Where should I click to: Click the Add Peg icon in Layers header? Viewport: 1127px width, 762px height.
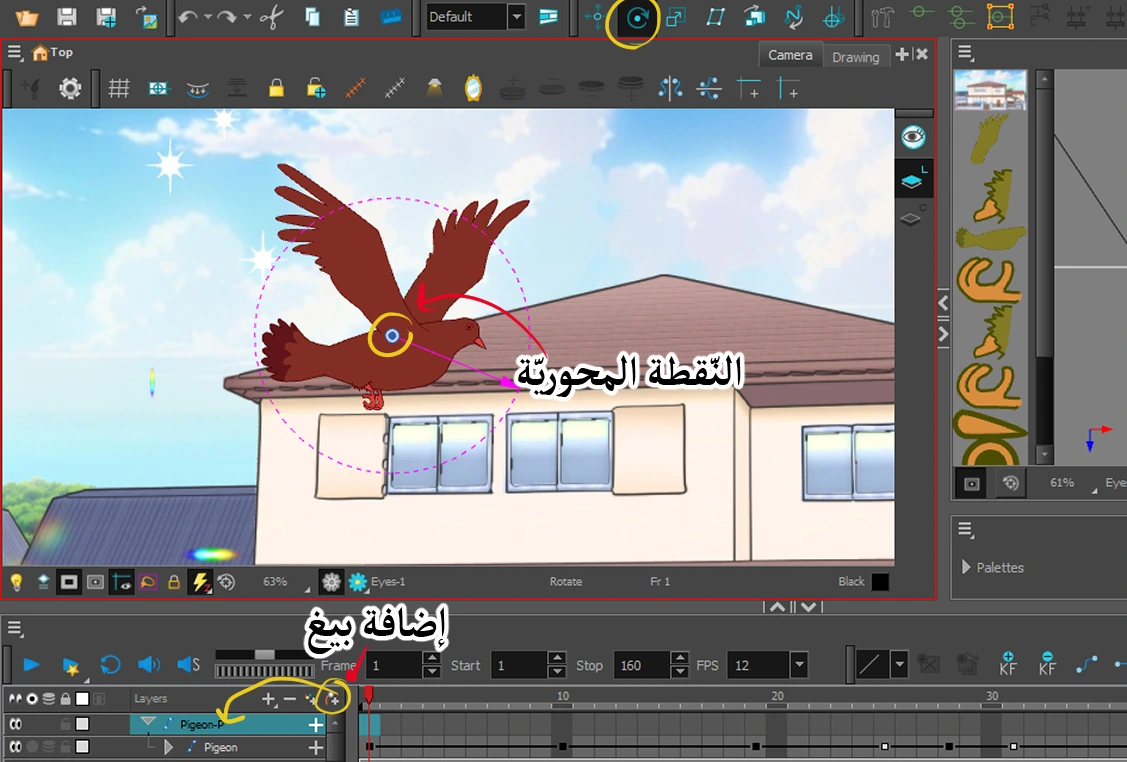333,699
